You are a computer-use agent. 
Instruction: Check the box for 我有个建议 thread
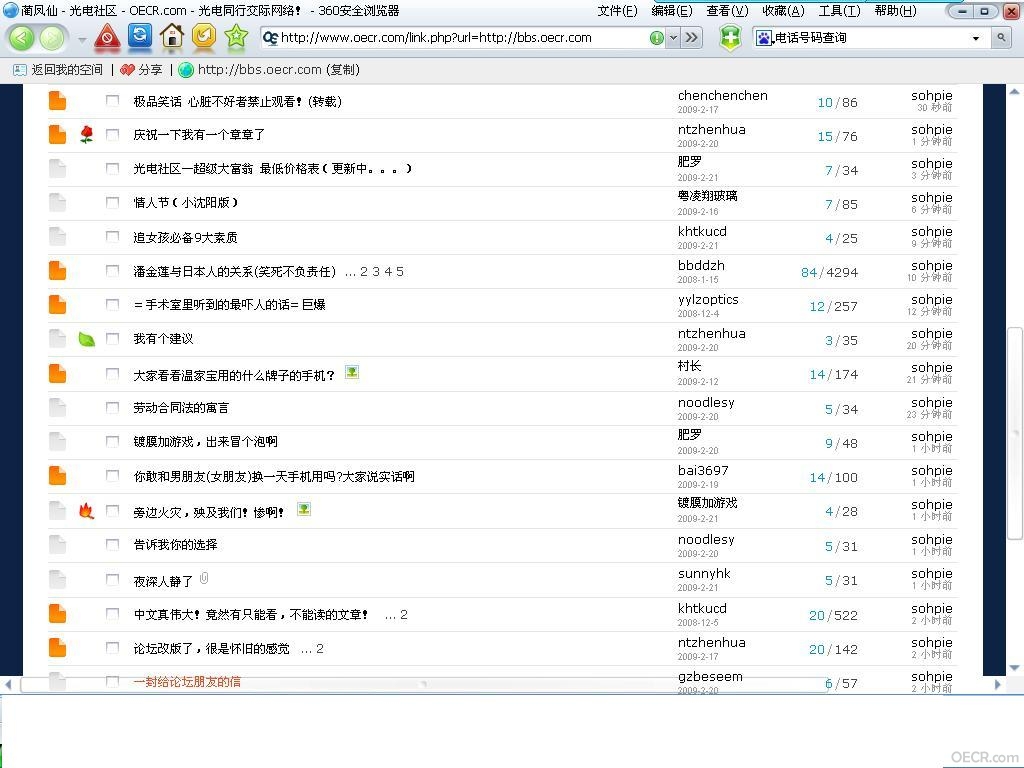tap(112, 338)
